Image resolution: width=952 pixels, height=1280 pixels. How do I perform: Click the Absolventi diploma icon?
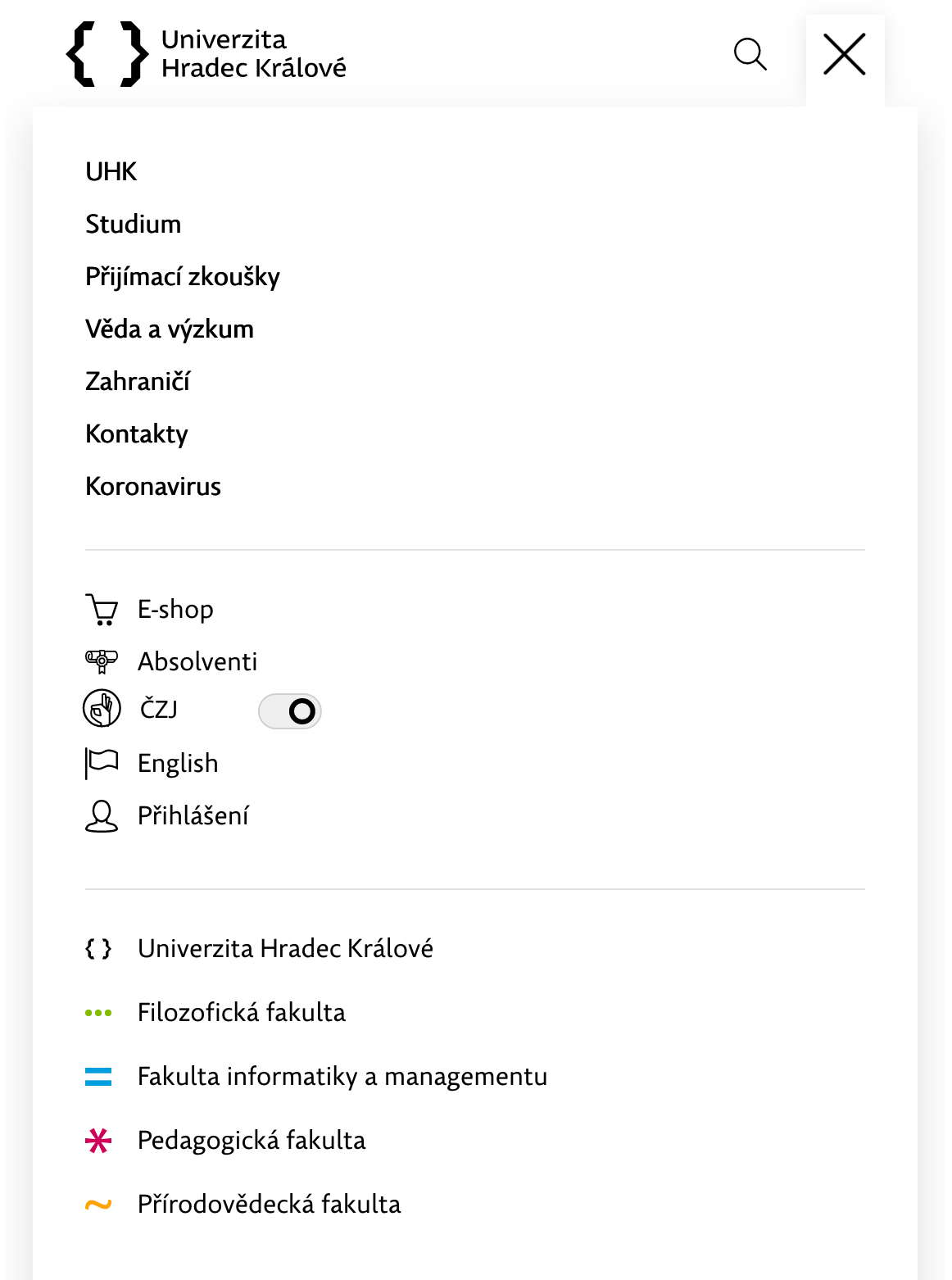point(102,660)
